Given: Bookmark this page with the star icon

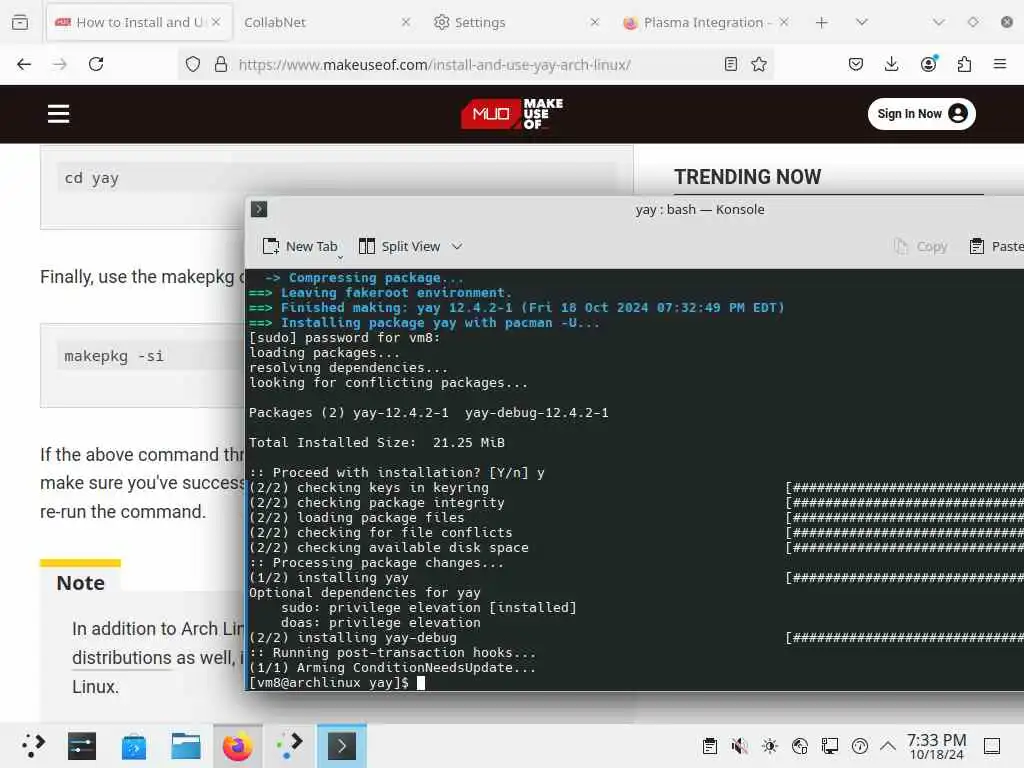Looking at the screenshot, I should click(759, 64).
